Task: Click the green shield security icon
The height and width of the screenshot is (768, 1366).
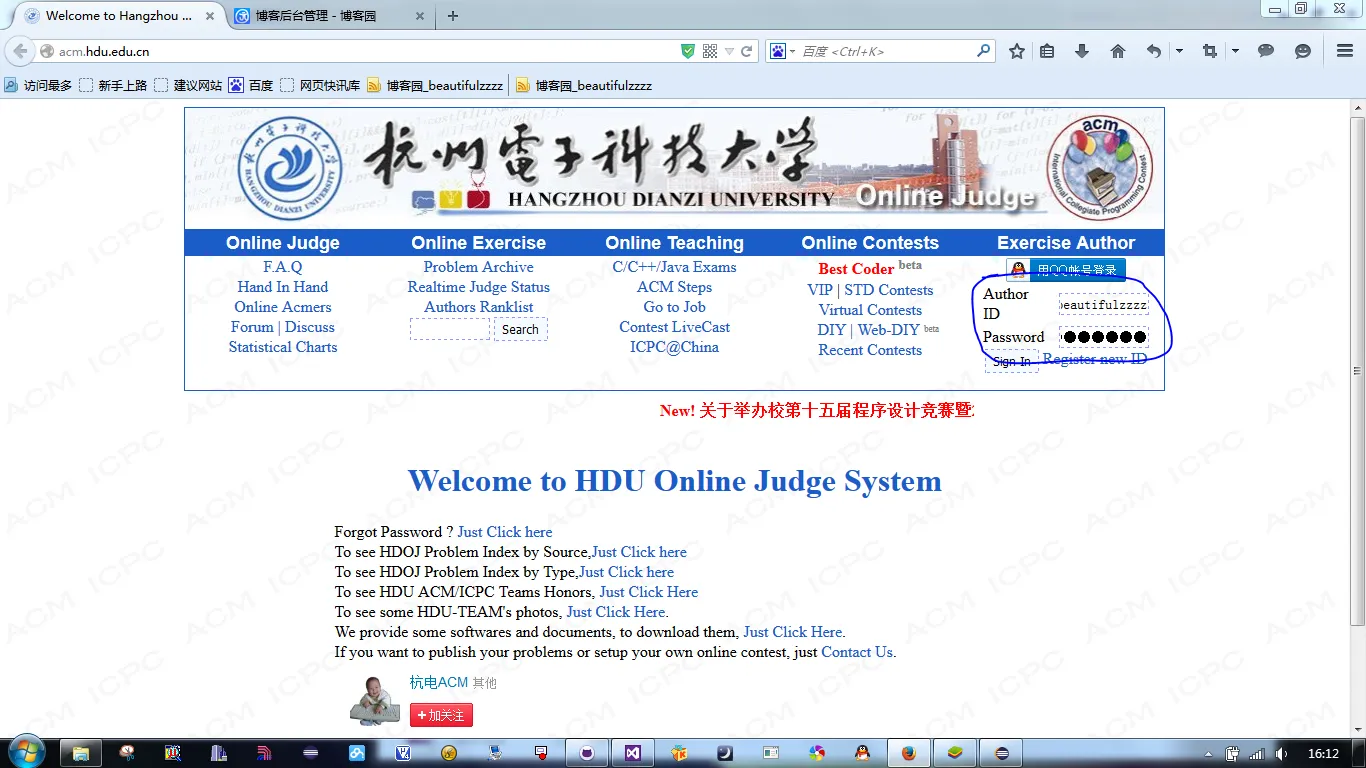Action: pyautogui.click(x=688, y=51)
